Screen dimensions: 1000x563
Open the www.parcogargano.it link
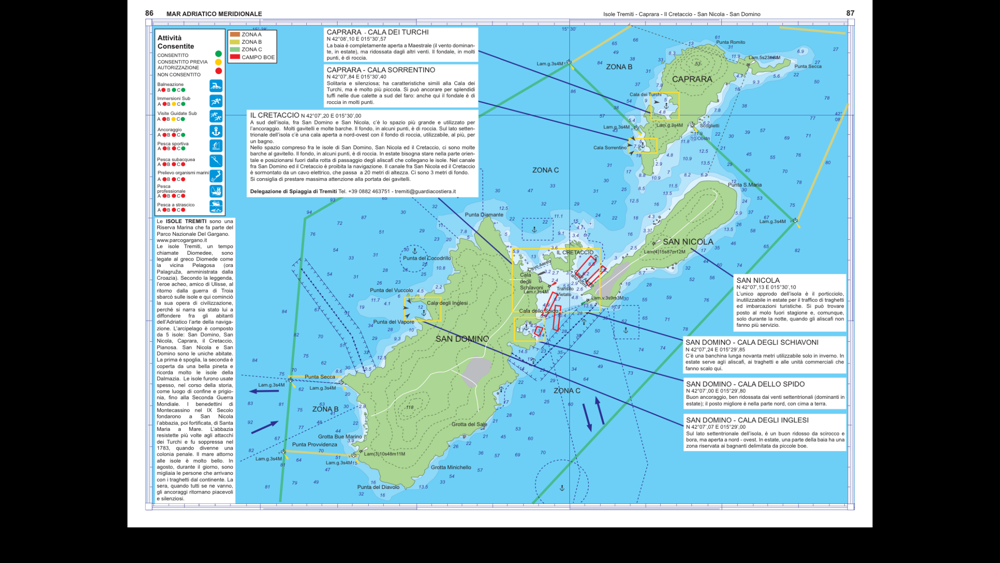pyautogui.click(x=182, y=240)
